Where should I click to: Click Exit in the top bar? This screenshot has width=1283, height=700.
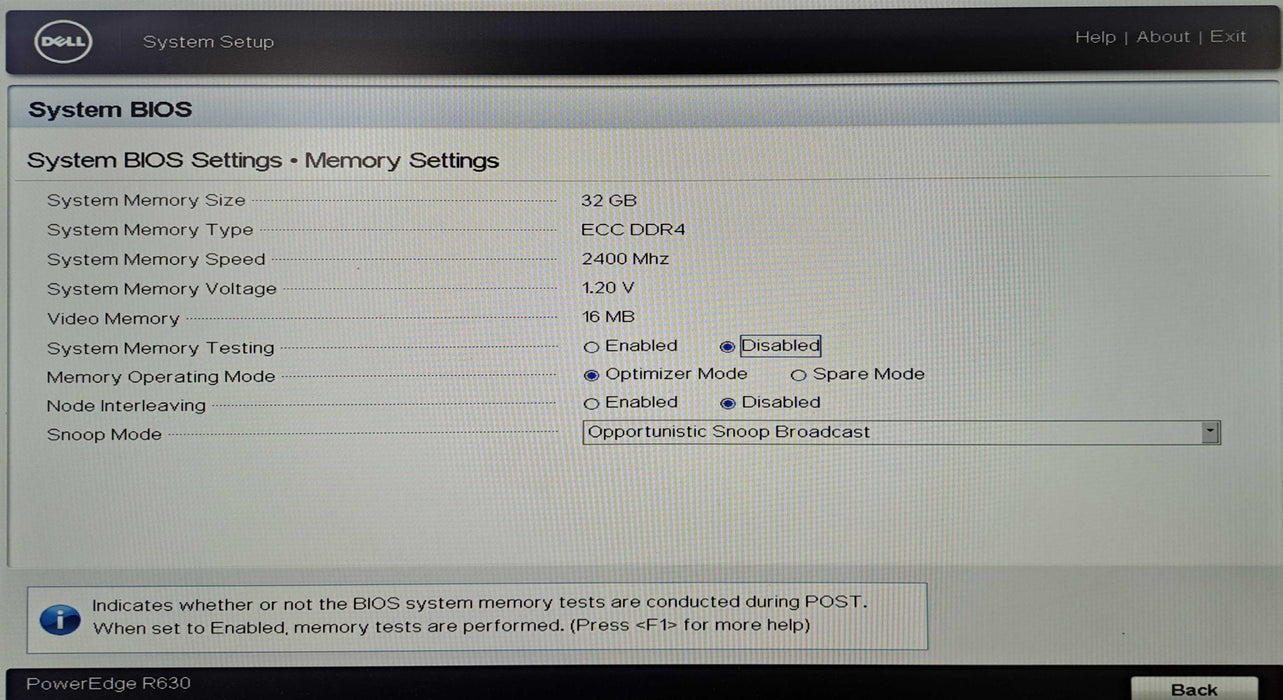click(x=1228, y=37)
